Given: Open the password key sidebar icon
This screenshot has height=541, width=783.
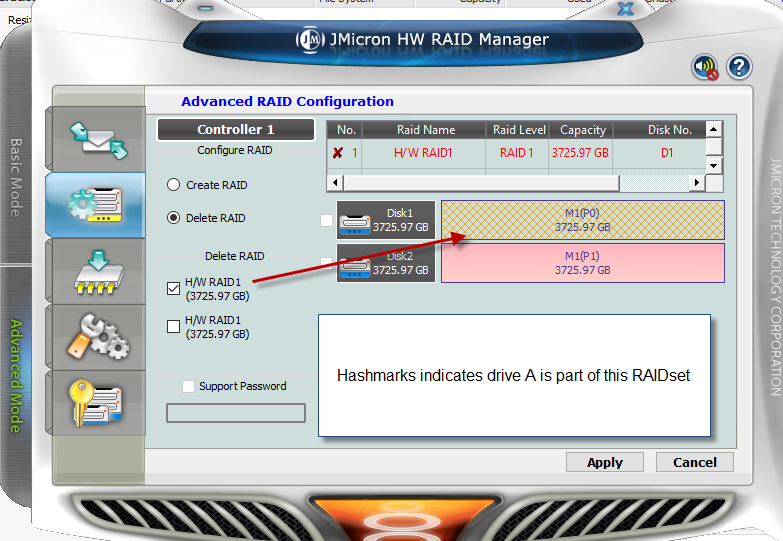Looking at the screenshot, I should [x=95, y=404].
